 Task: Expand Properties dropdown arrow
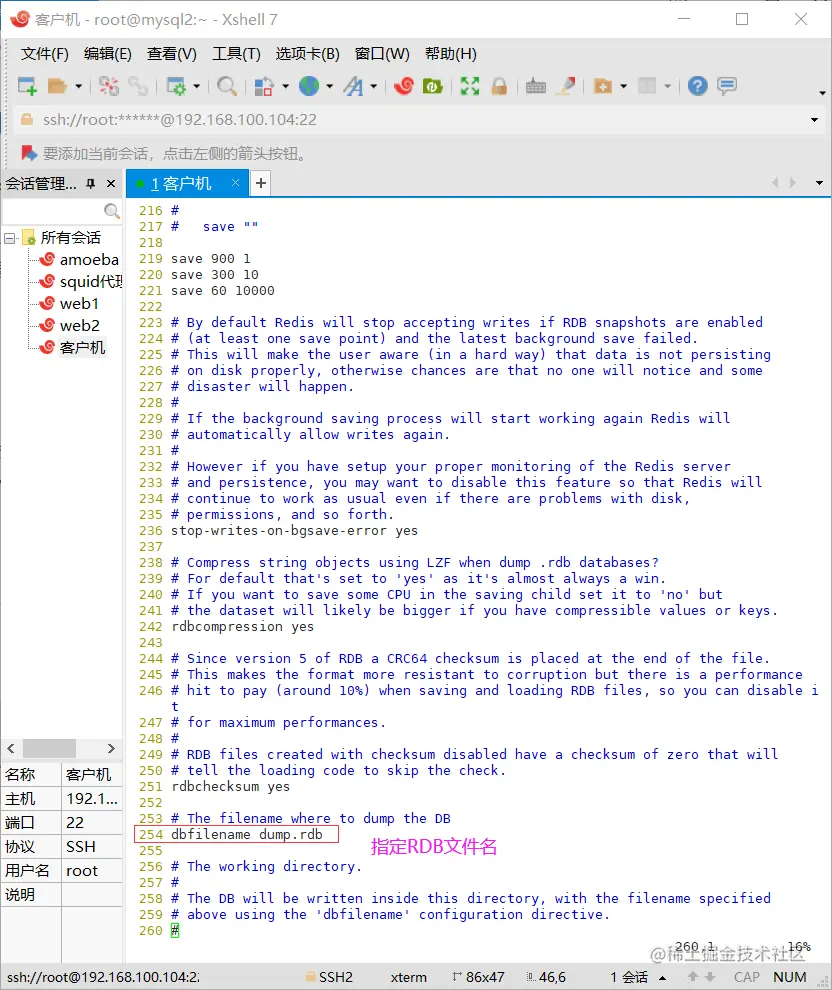click(x=196, y=86)
